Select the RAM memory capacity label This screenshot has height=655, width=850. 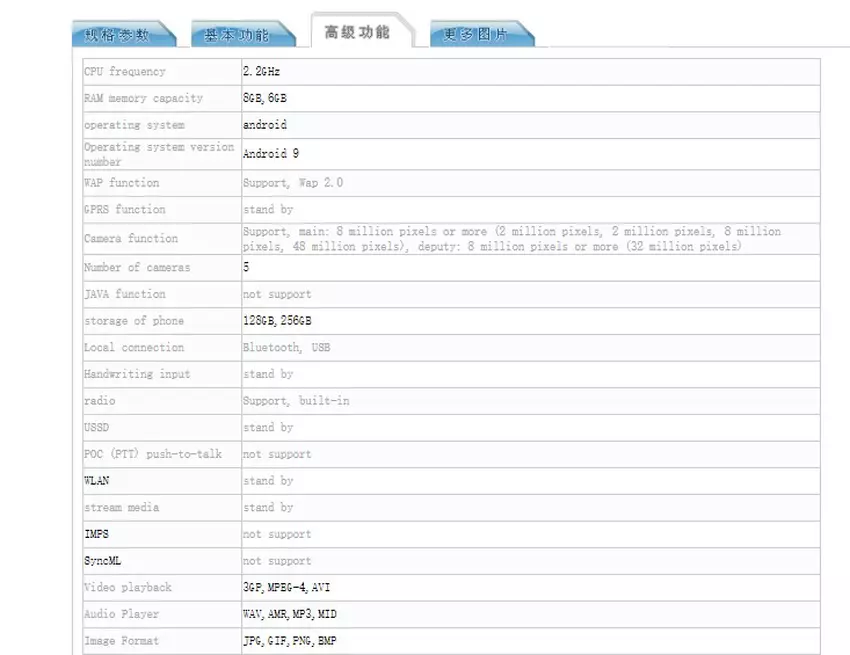(143, 99)
